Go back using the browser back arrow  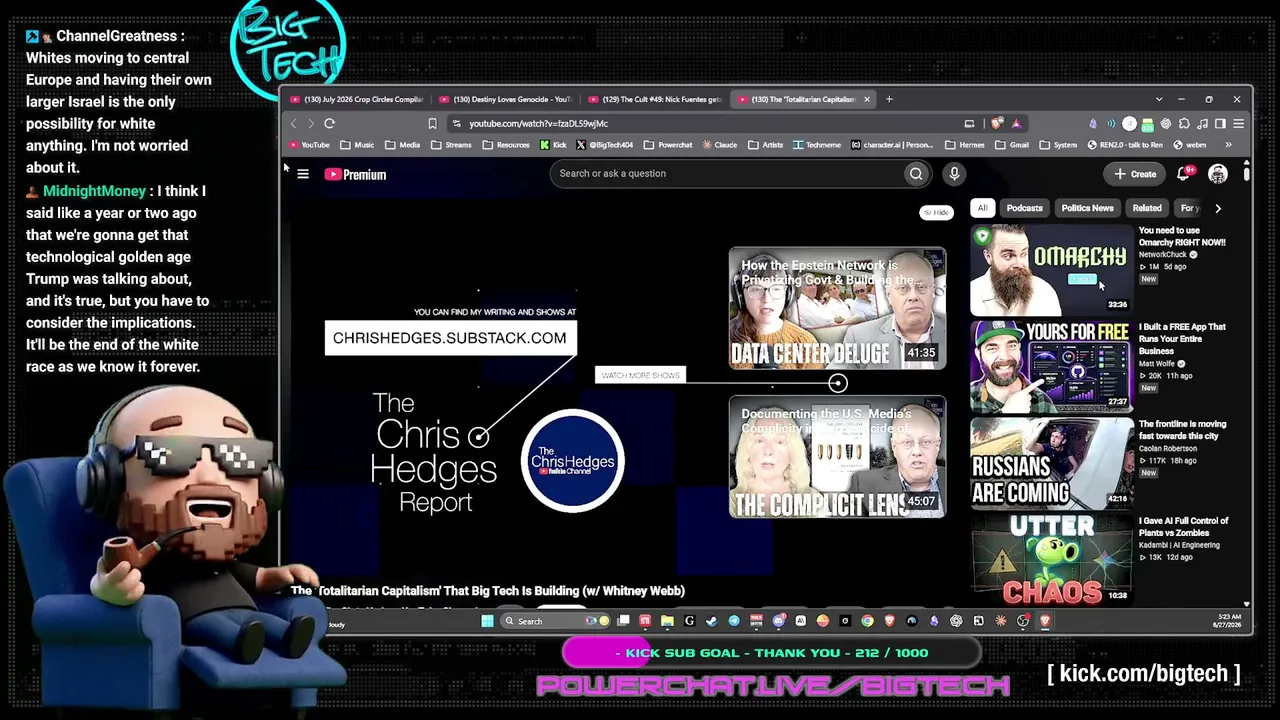pyautogui.click(x=293, y=123)
